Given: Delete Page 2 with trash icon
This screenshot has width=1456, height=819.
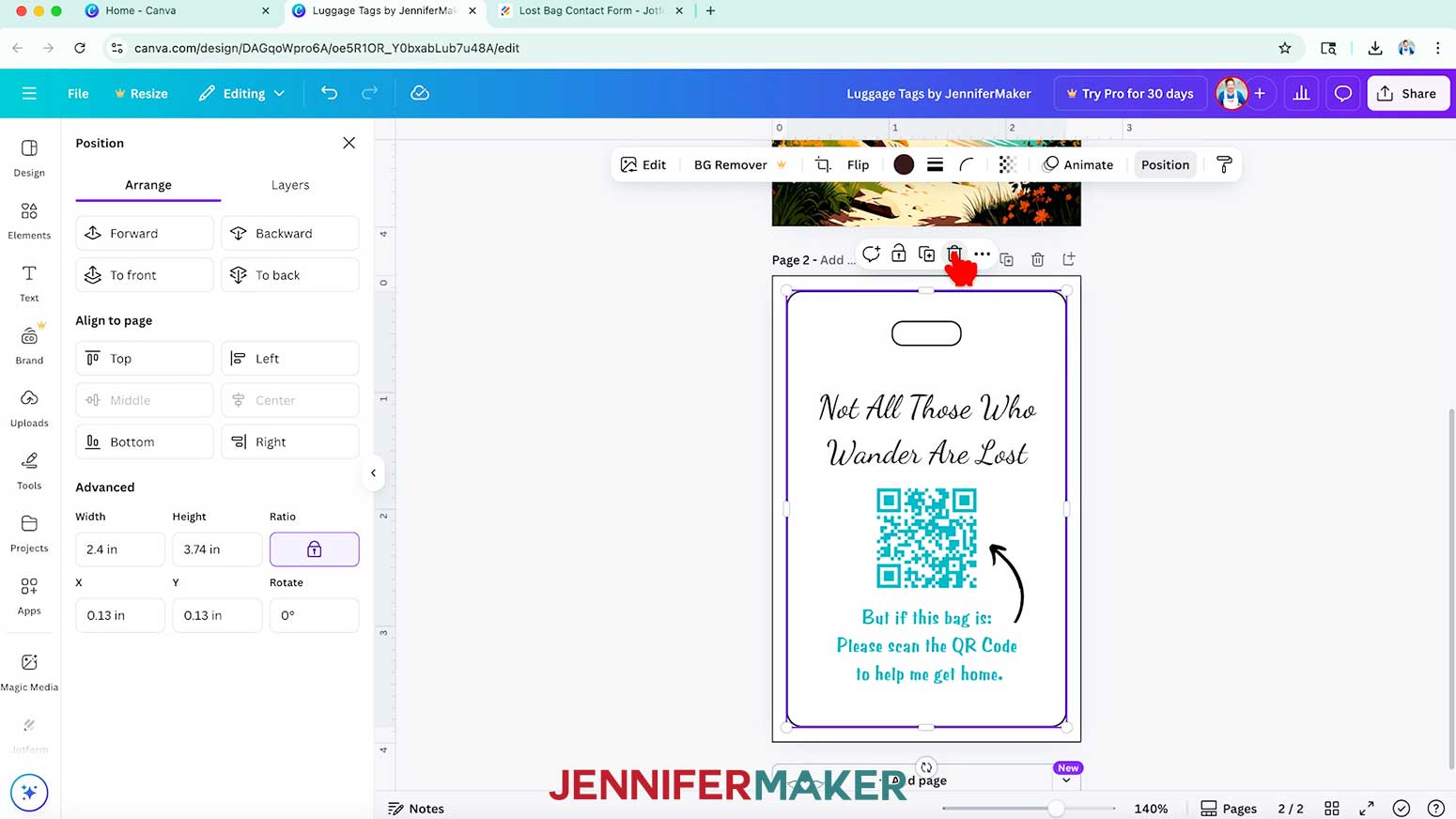Looking at the screenshot, I should coord(1037,259).
